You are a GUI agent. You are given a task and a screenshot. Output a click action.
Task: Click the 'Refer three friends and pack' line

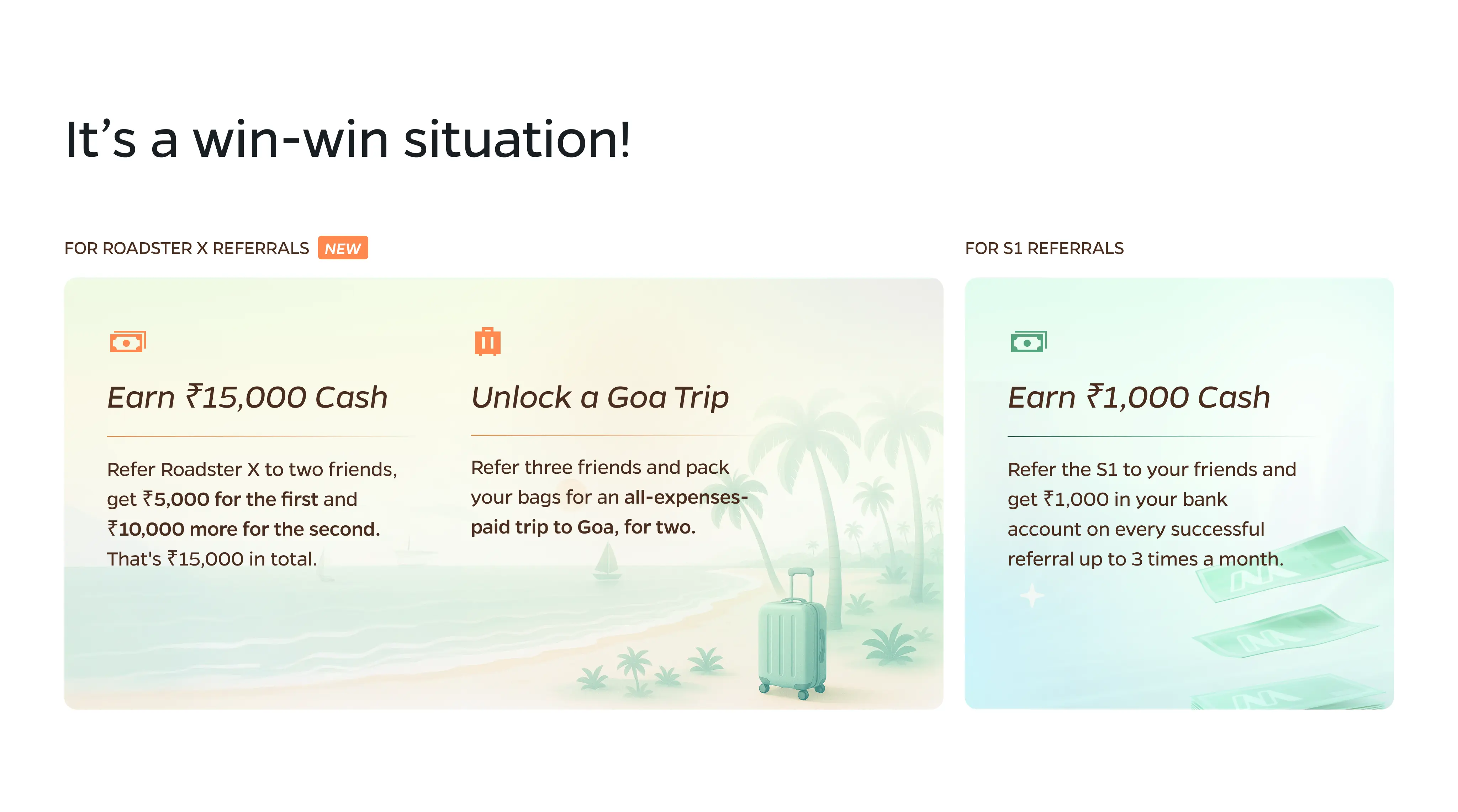pyautogui.click(x=600, y=467)
